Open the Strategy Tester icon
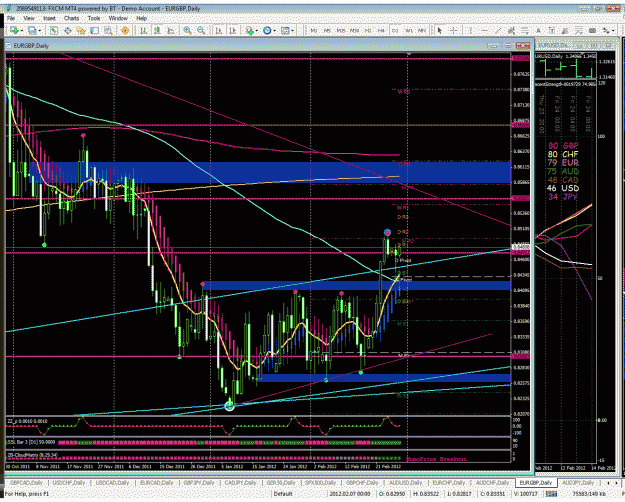 (108, 30)
